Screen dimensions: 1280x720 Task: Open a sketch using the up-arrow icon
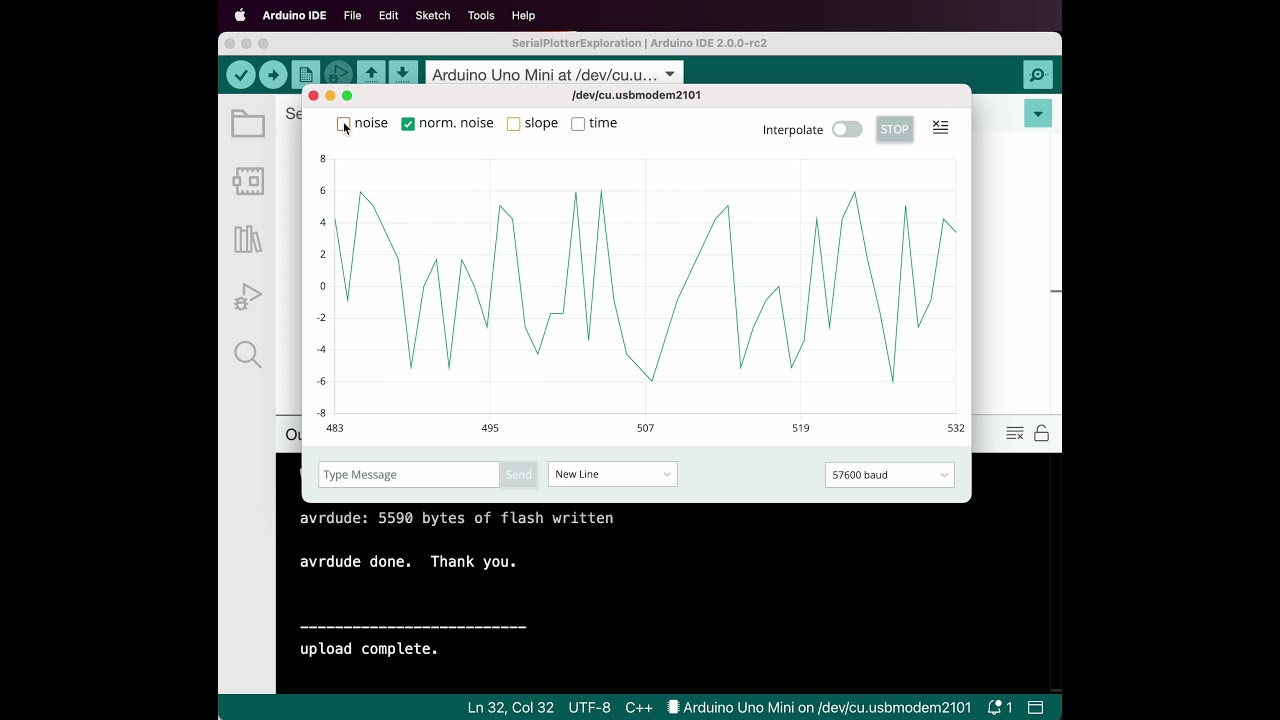point(371,74)
